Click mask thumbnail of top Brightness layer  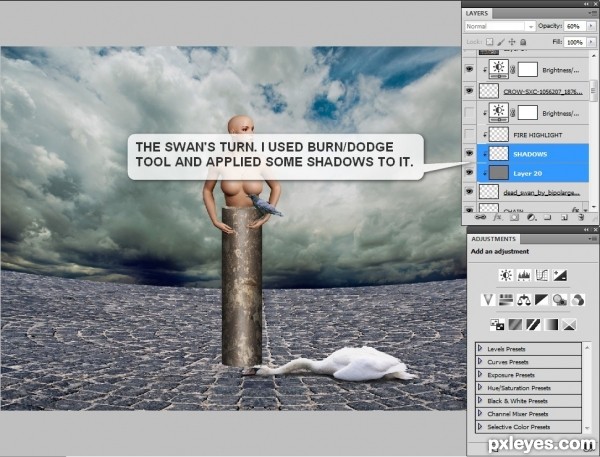point(528,69)
